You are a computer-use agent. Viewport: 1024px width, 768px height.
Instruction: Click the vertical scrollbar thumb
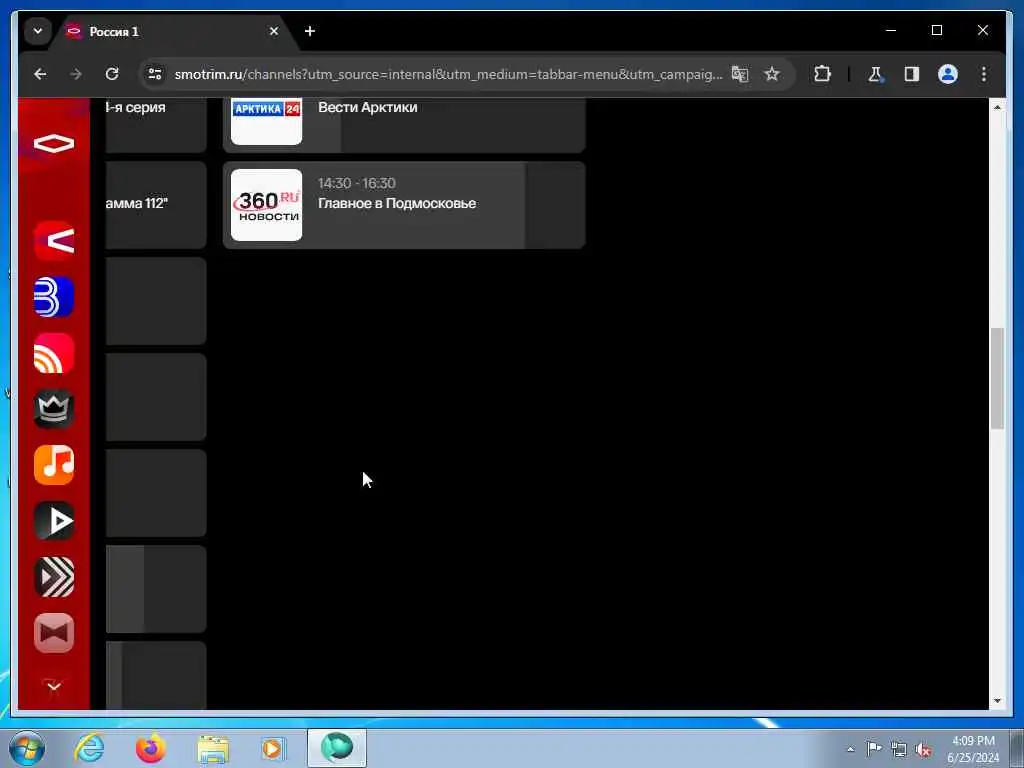(x=997, y=379)
